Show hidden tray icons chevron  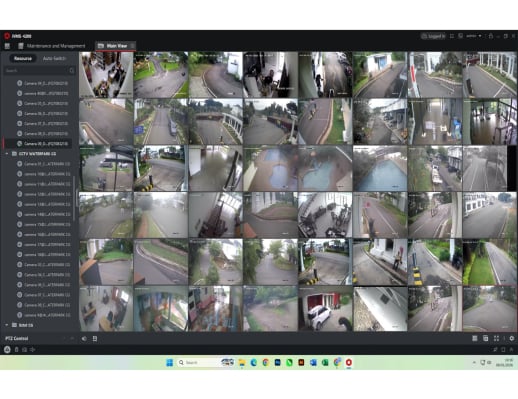point(474,362)
